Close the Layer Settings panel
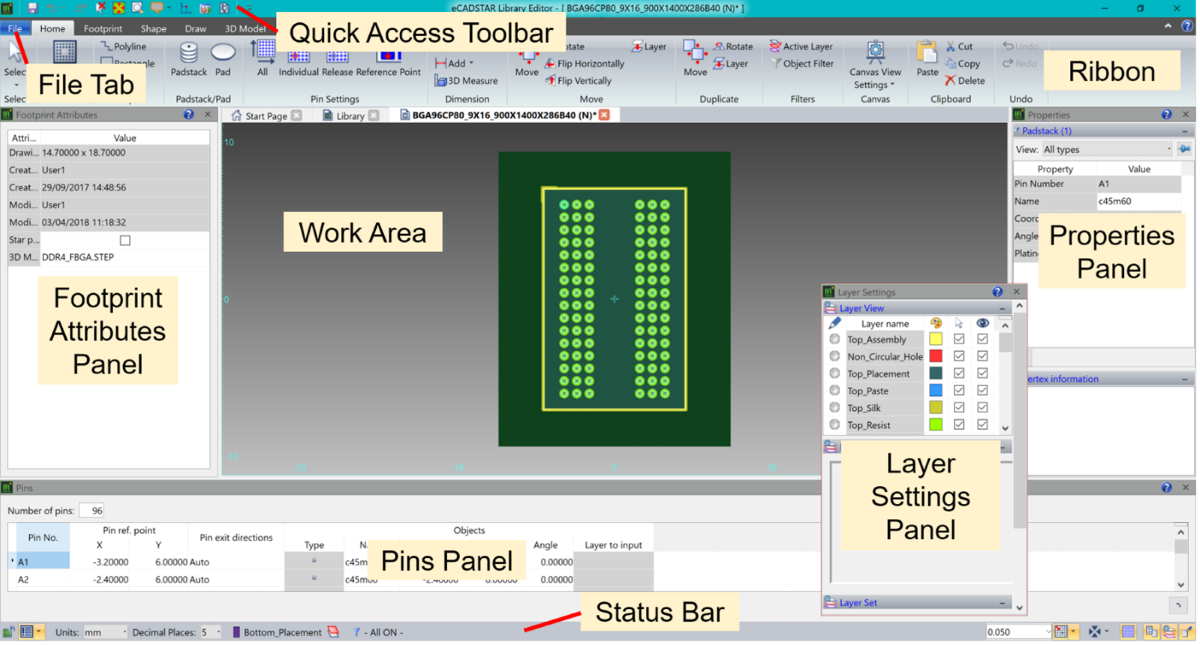1200x645 pixels. tap(1017, 292)
